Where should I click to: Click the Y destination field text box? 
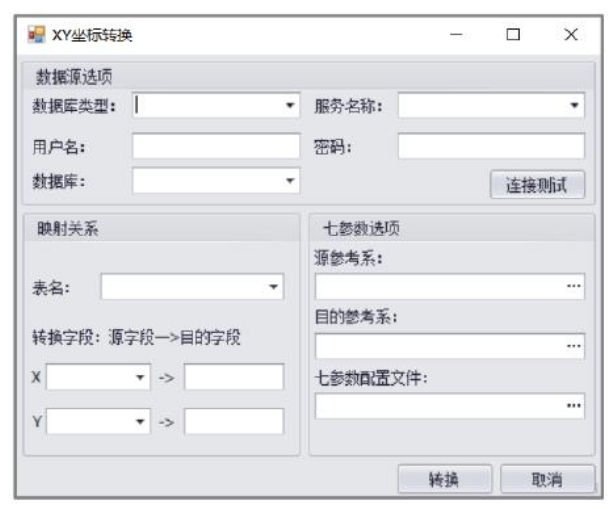pos(234,422)
